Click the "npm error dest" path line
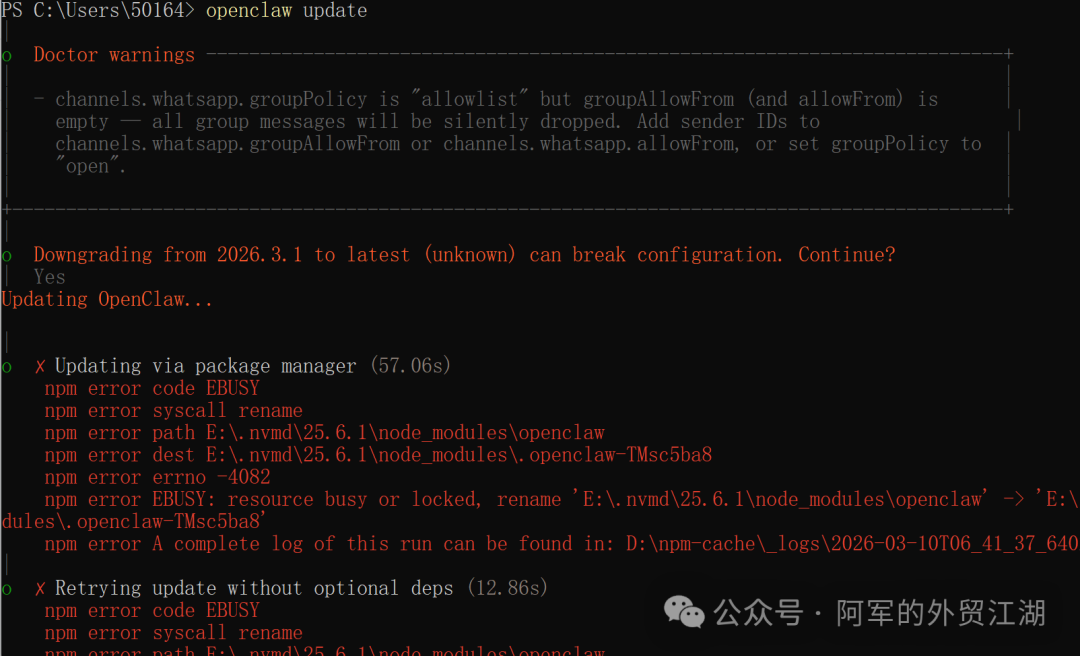 point(378,455)
